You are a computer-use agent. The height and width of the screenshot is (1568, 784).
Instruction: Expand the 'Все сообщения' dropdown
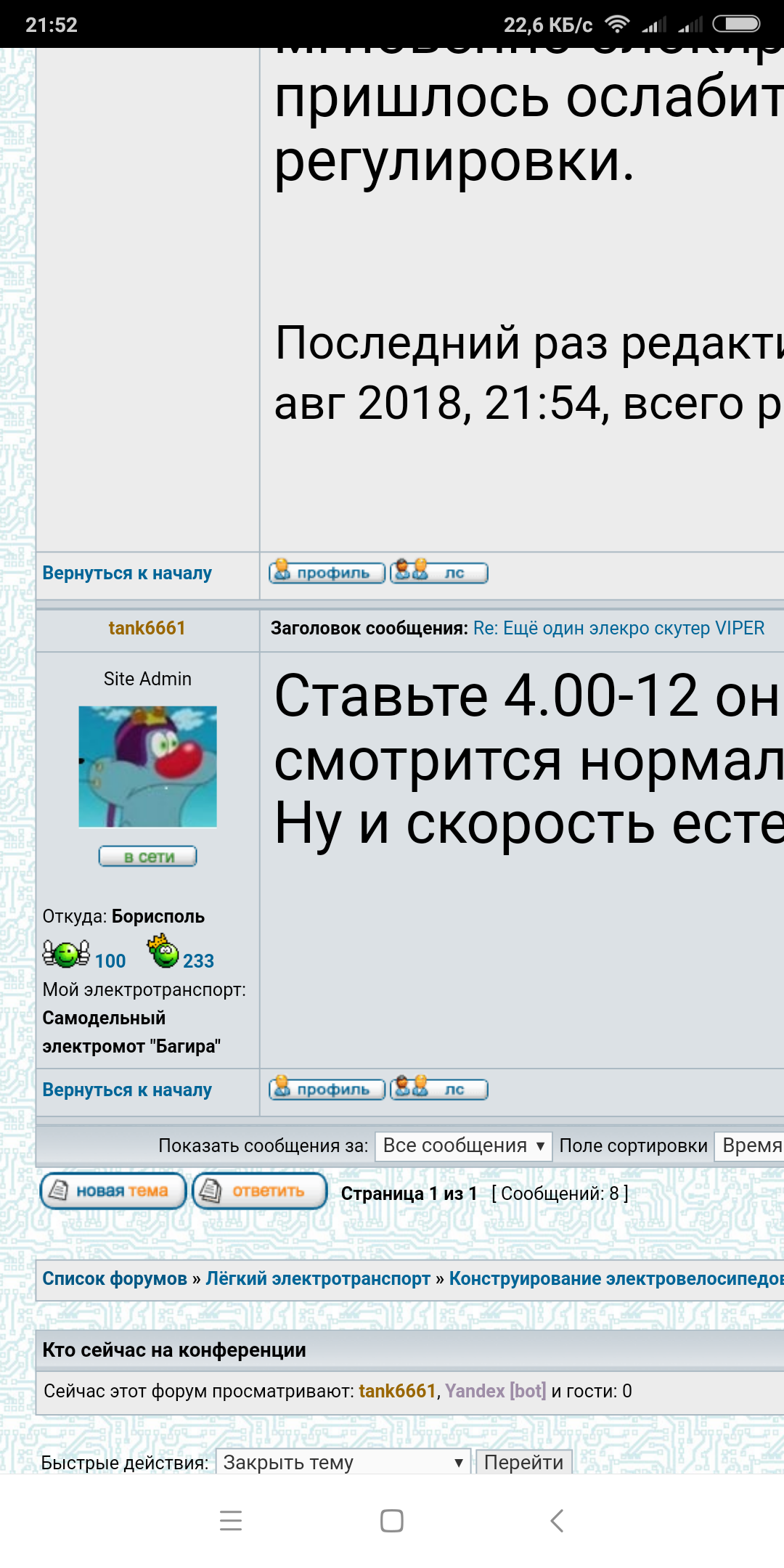[x=463, y=1146]
